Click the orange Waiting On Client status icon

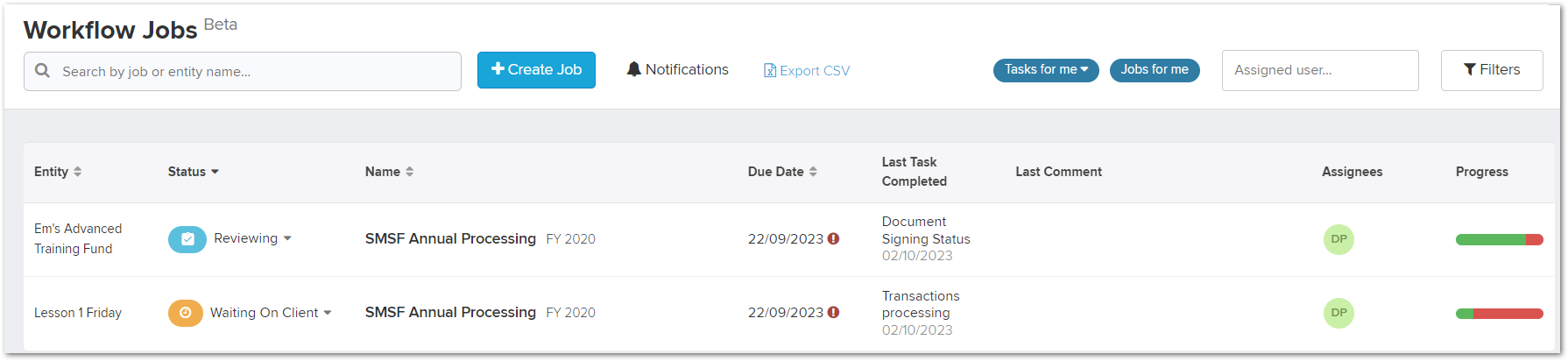pyautogui.click(x=186, y=313)
